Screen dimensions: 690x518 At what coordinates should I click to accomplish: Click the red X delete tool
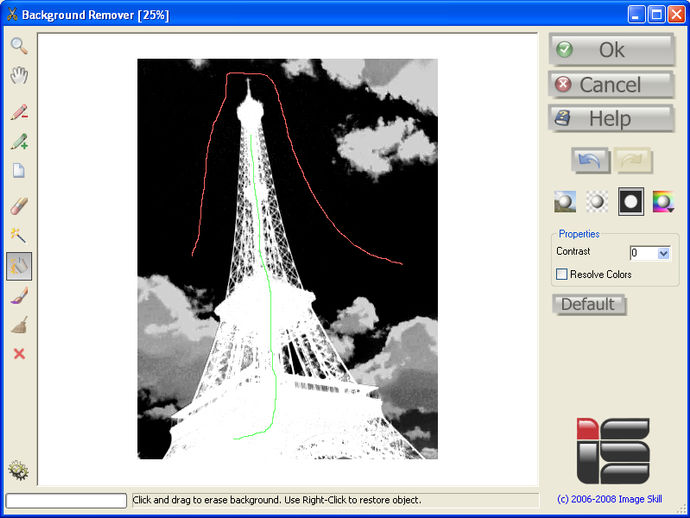click(x=19, y=354)
